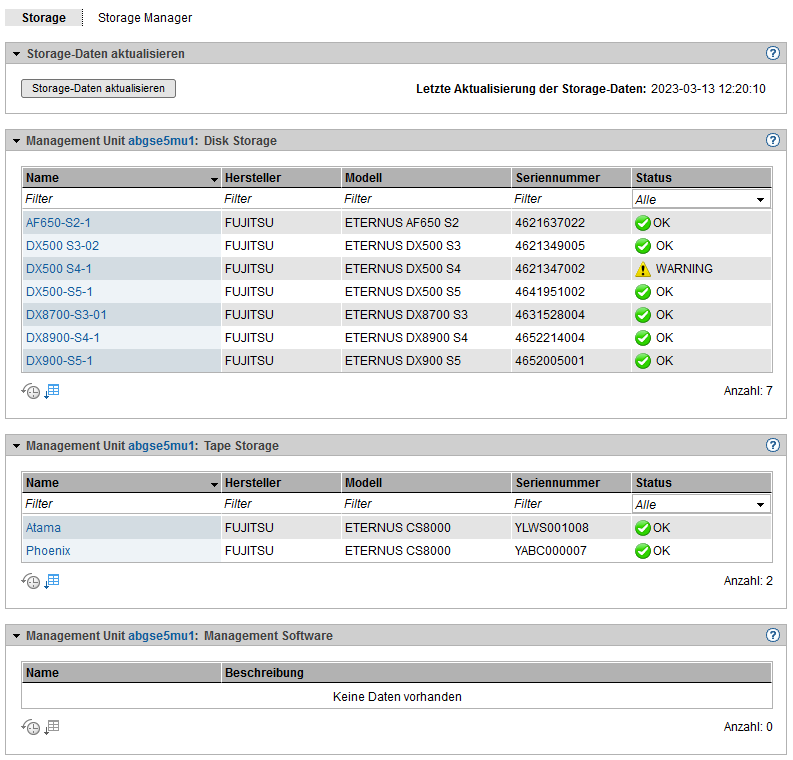
Task: Open the Phoenix tape storage link
Action: coord(48,551)
